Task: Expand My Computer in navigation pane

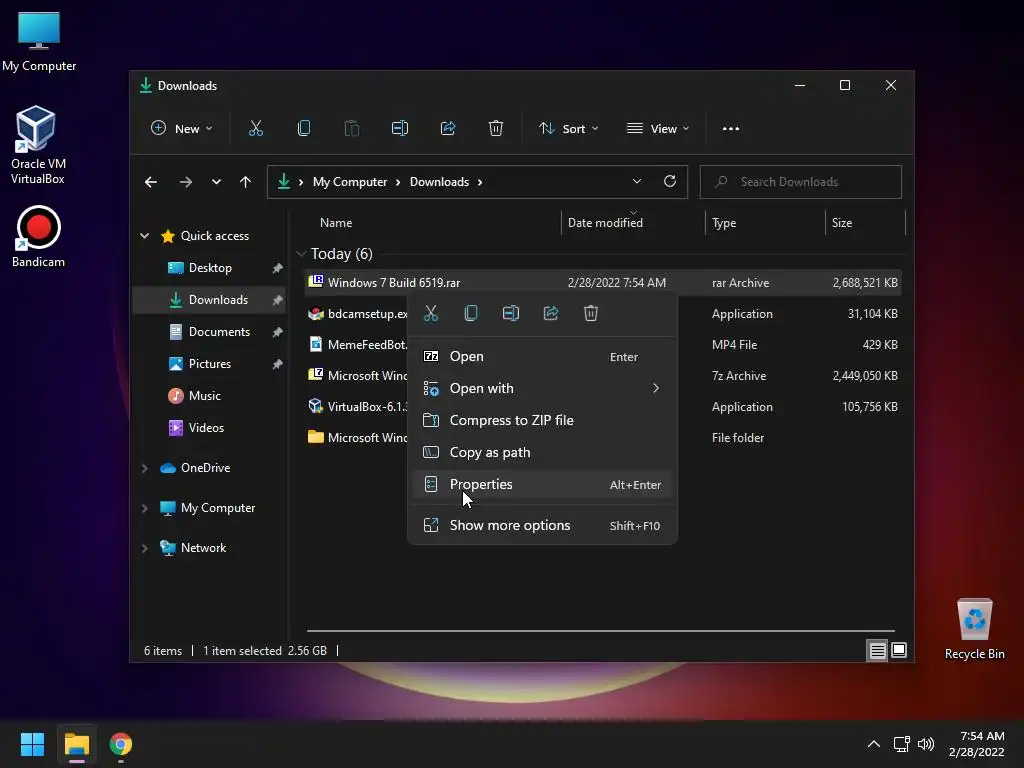Action: [145, 508]
